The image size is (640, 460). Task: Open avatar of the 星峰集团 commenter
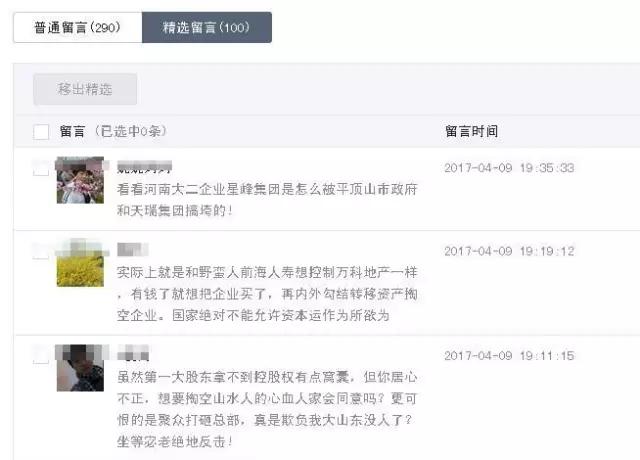click(80, 180)
